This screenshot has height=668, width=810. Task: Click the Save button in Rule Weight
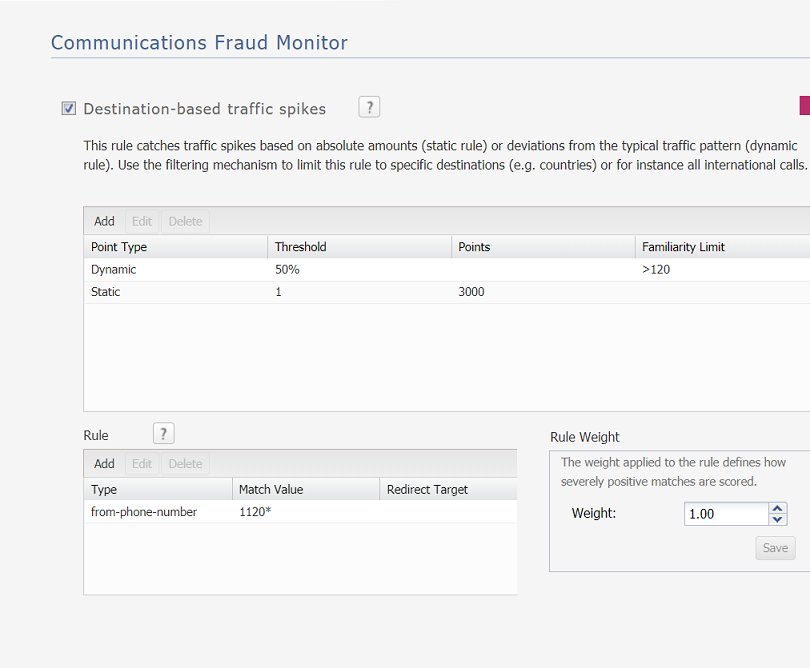[x=774, y=548]
